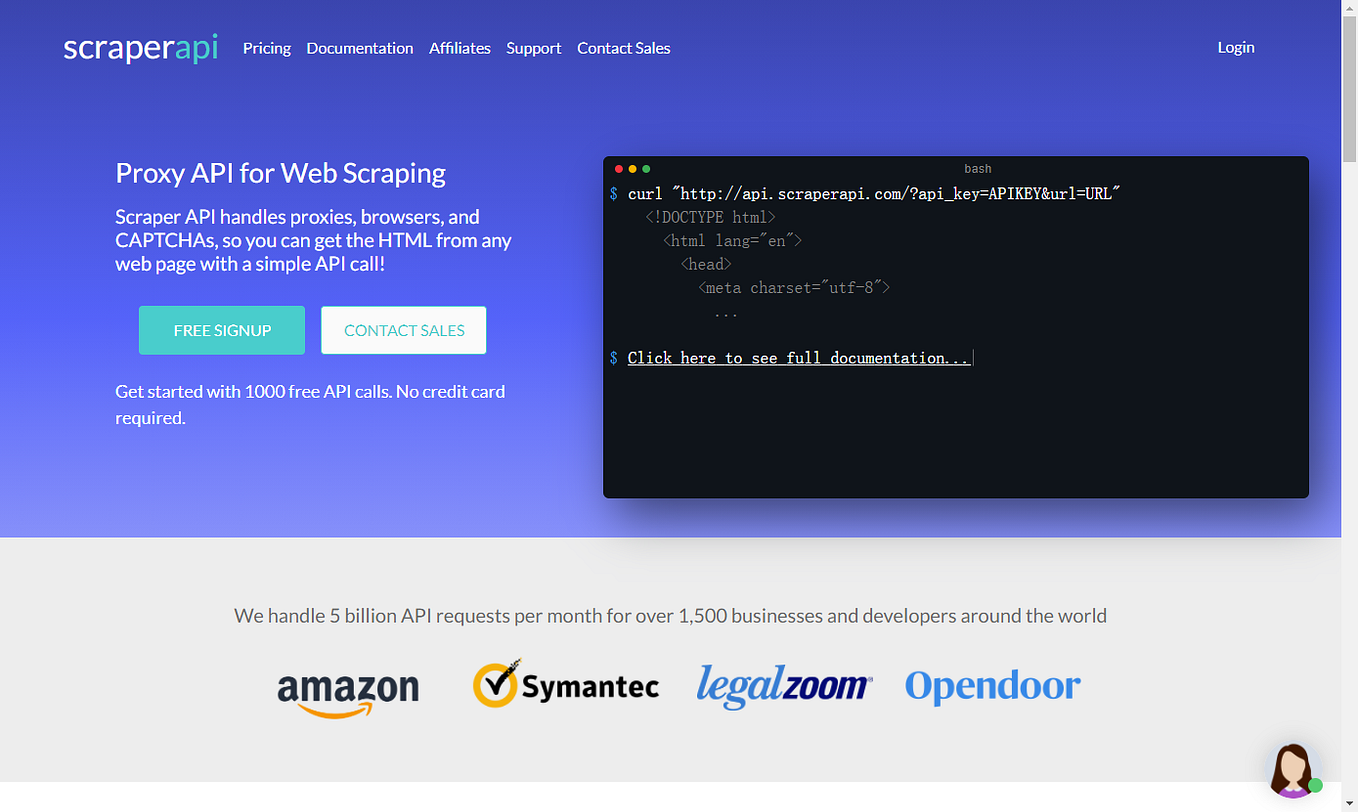Click the LegalZoom company logo

coord(784,686)
